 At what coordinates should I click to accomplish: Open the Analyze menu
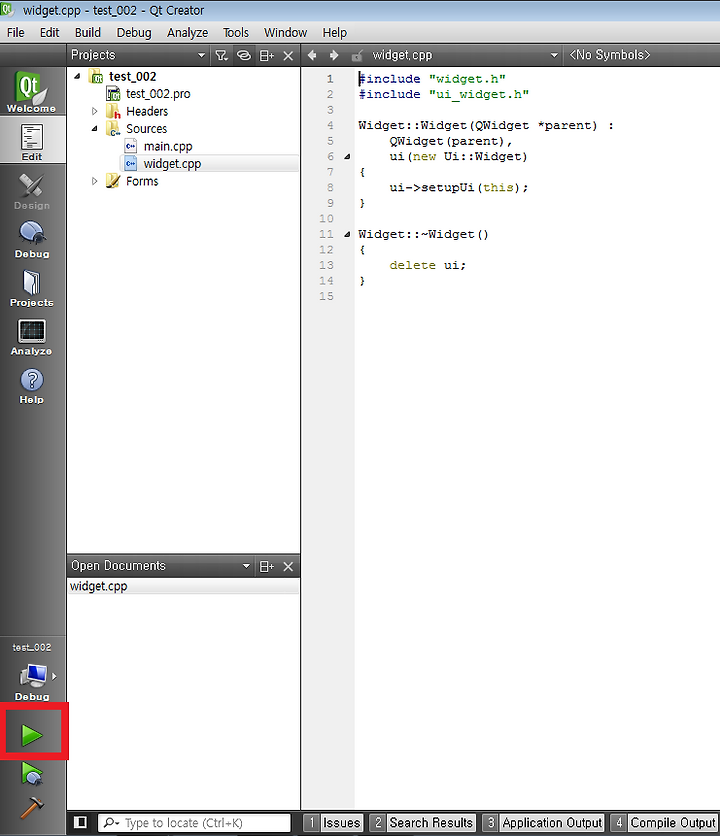(x=187, y=33)
